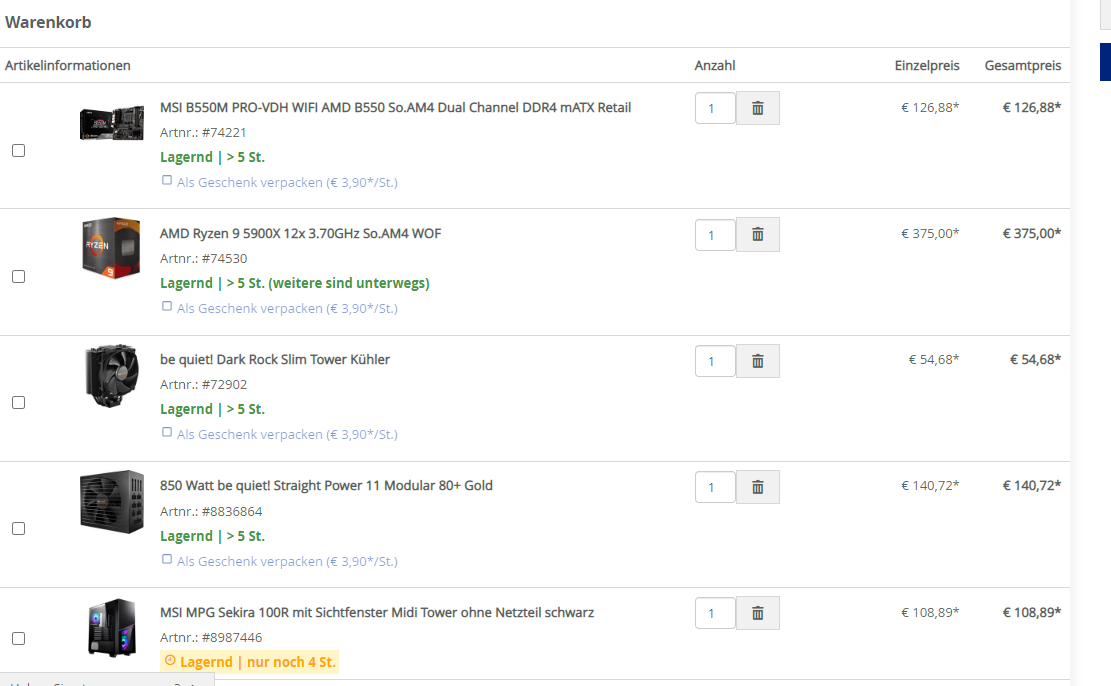Click article number 'Artnr.: #74530'
Screen dimensions: 1111x686
click(x=203, y=259)
